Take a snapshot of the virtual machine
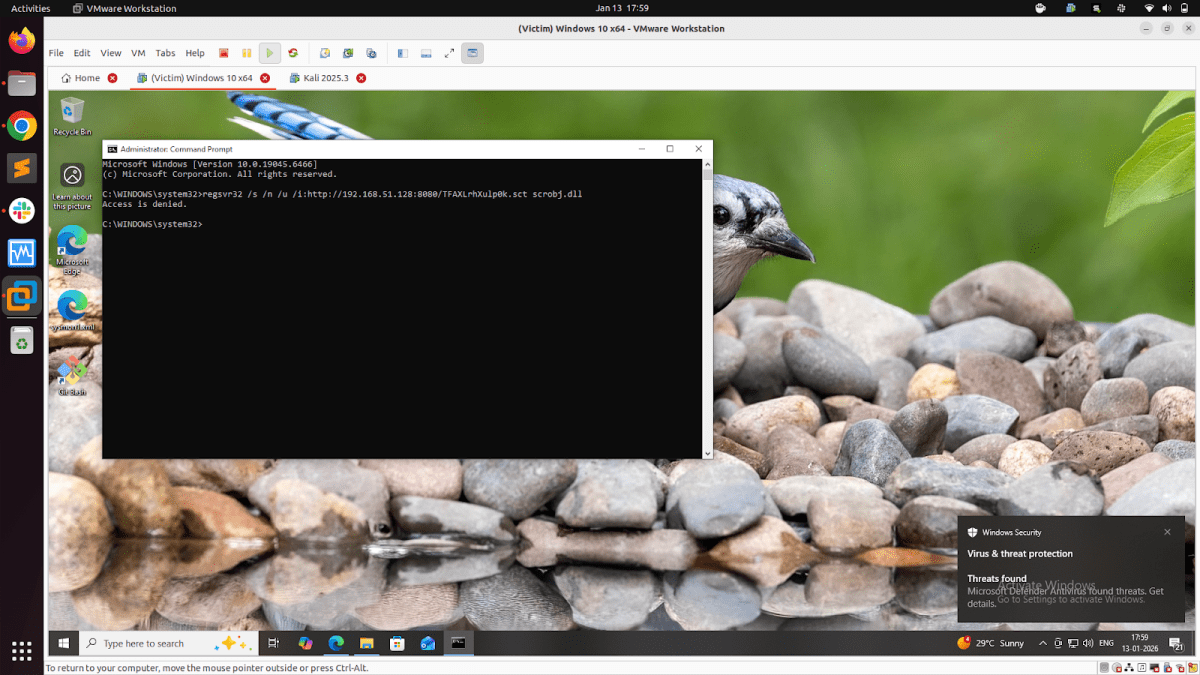1200x675 pixels. (324, 53)
